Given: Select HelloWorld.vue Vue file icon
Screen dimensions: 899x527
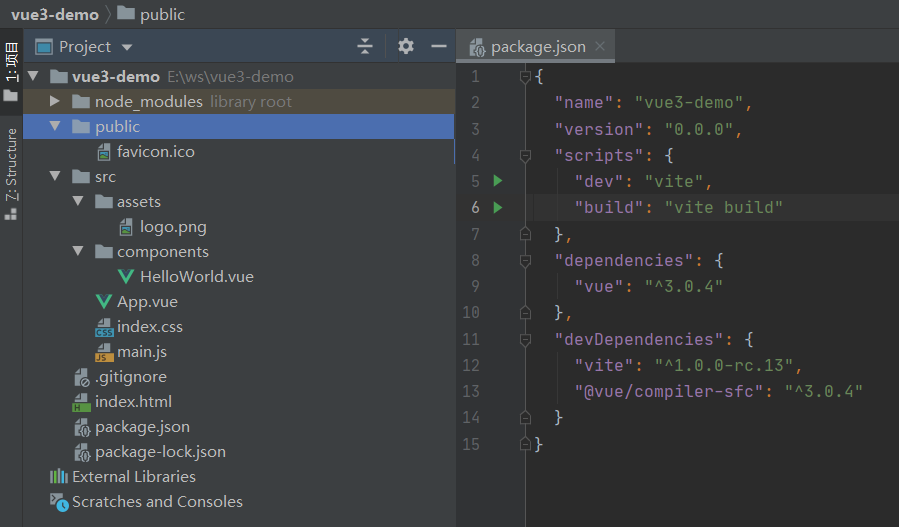Looking at the screenshot, I should (x=126, y=276).
